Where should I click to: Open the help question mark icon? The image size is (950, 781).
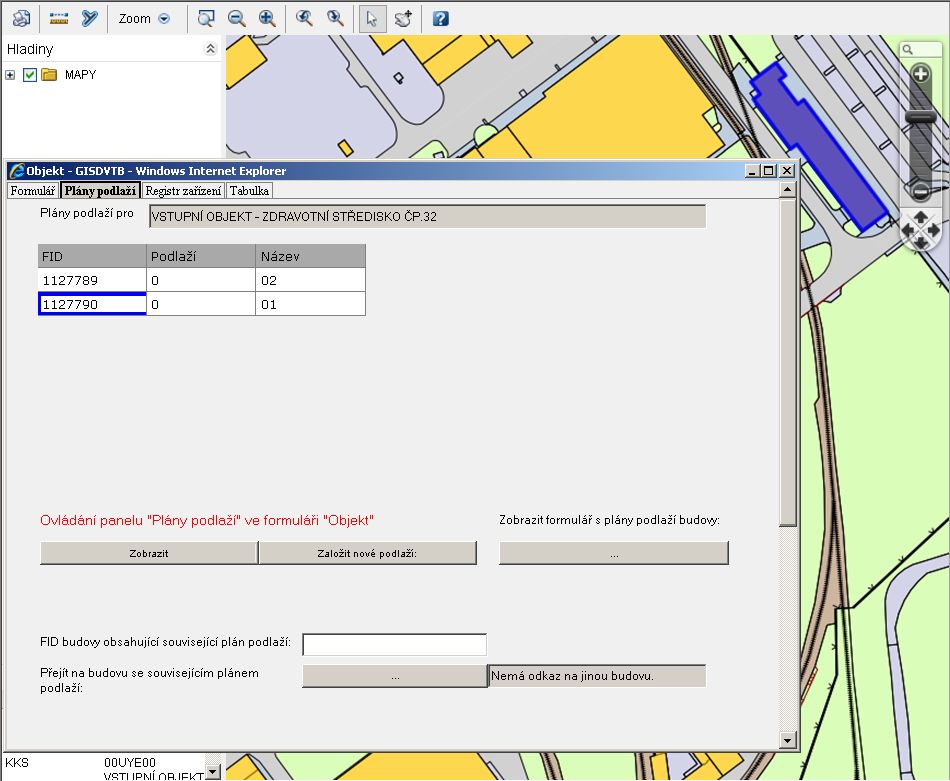440,19
